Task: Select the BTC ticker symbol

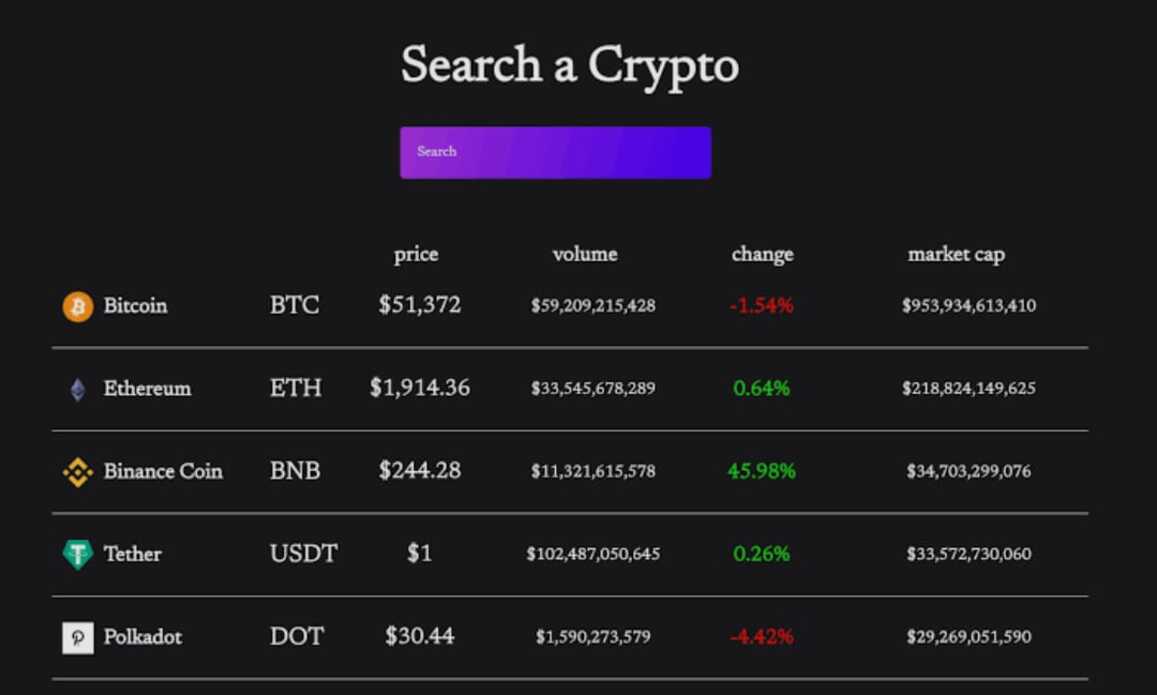Action: click(294, 305)
